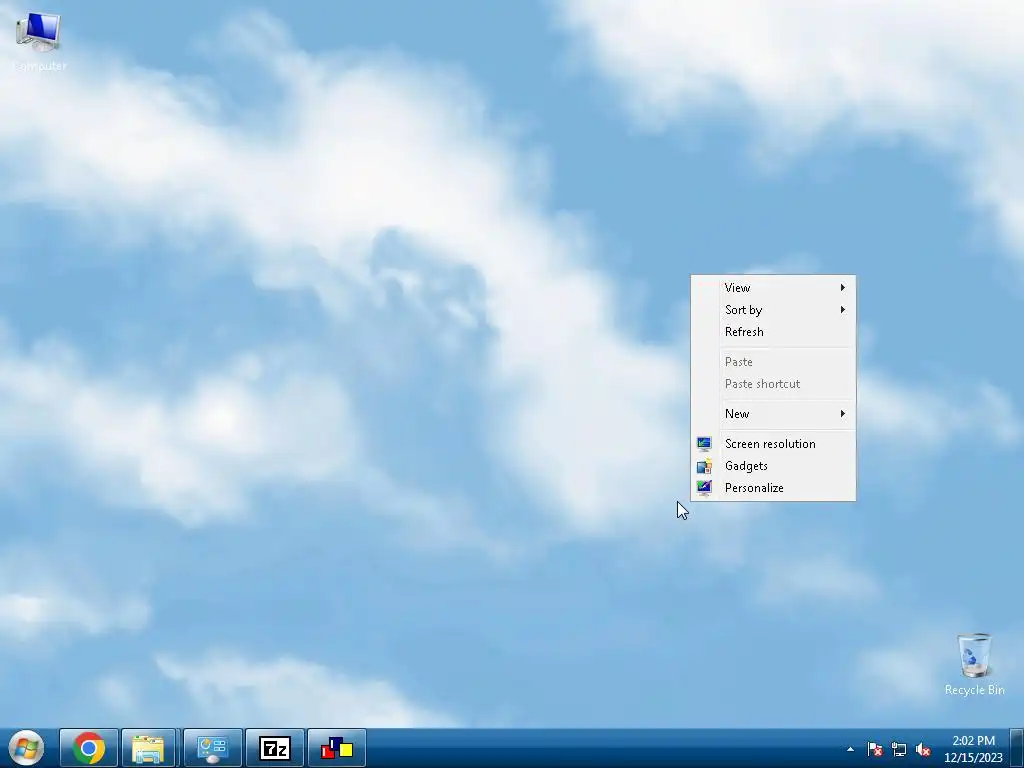Image resolution: width=1024 pixels, height=768 pixels.
Task: Open Windows Explorer from the taskbar
Action: pos(148,748)
